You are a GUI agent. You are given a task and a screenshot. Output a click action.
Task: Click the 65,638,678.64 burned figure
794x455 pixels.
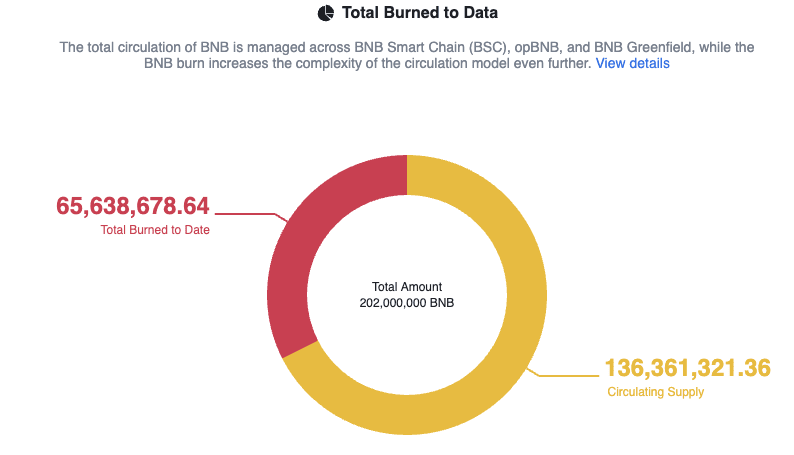[x=133, y=206]
